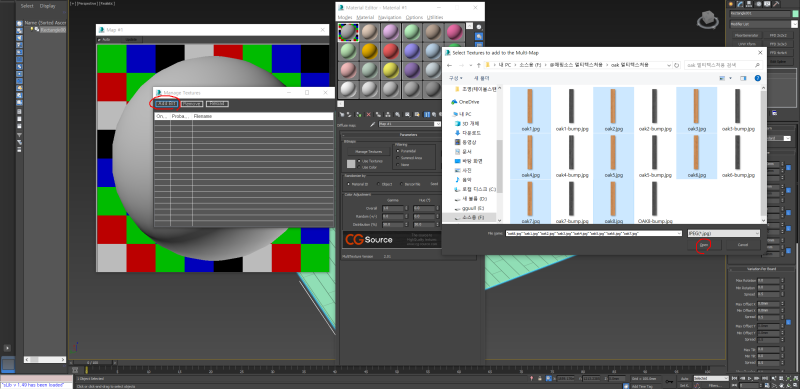Click gray color swatch beside Use Color
Image resolution: width=800 pixels, height=389 pixels.
pos(351,164)
